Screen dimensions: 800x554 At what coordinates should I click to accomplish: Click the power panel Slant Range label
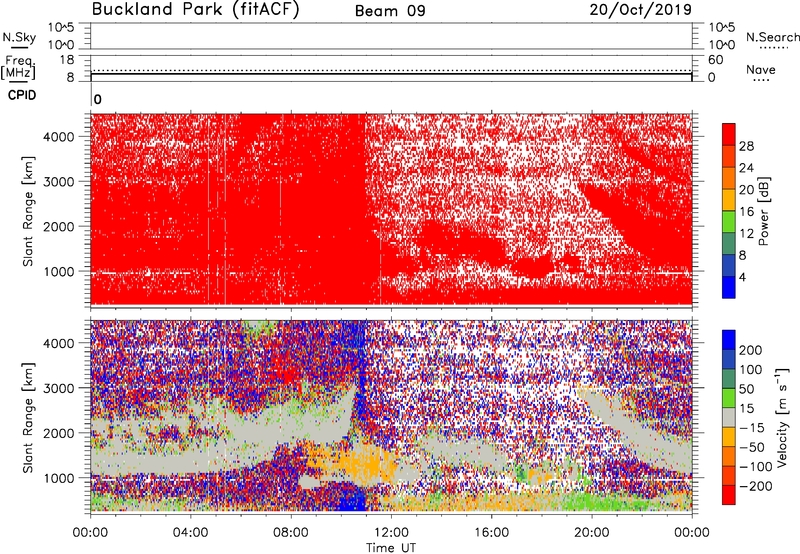pyautogui.click(x=28, y=211)
